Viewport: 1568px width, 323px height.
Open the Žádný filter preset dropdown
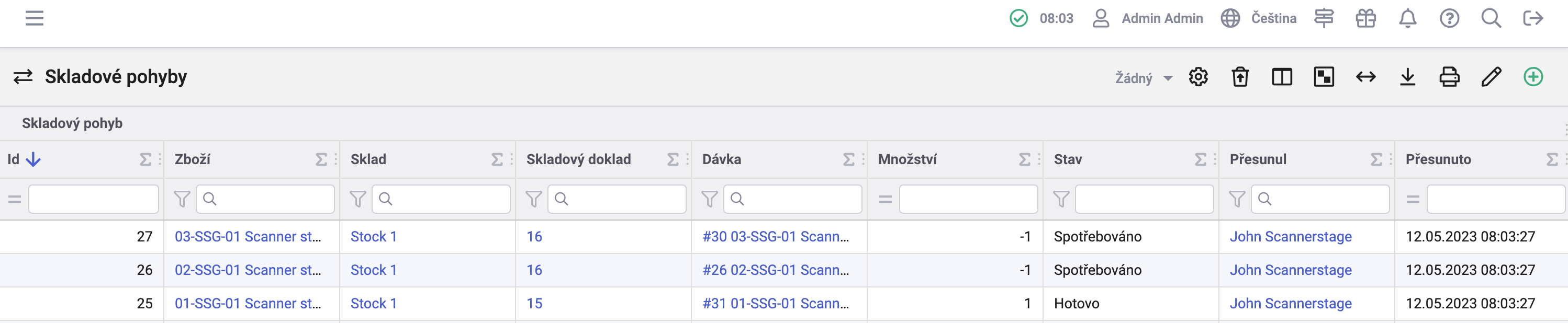click(x=1143, y=78)
